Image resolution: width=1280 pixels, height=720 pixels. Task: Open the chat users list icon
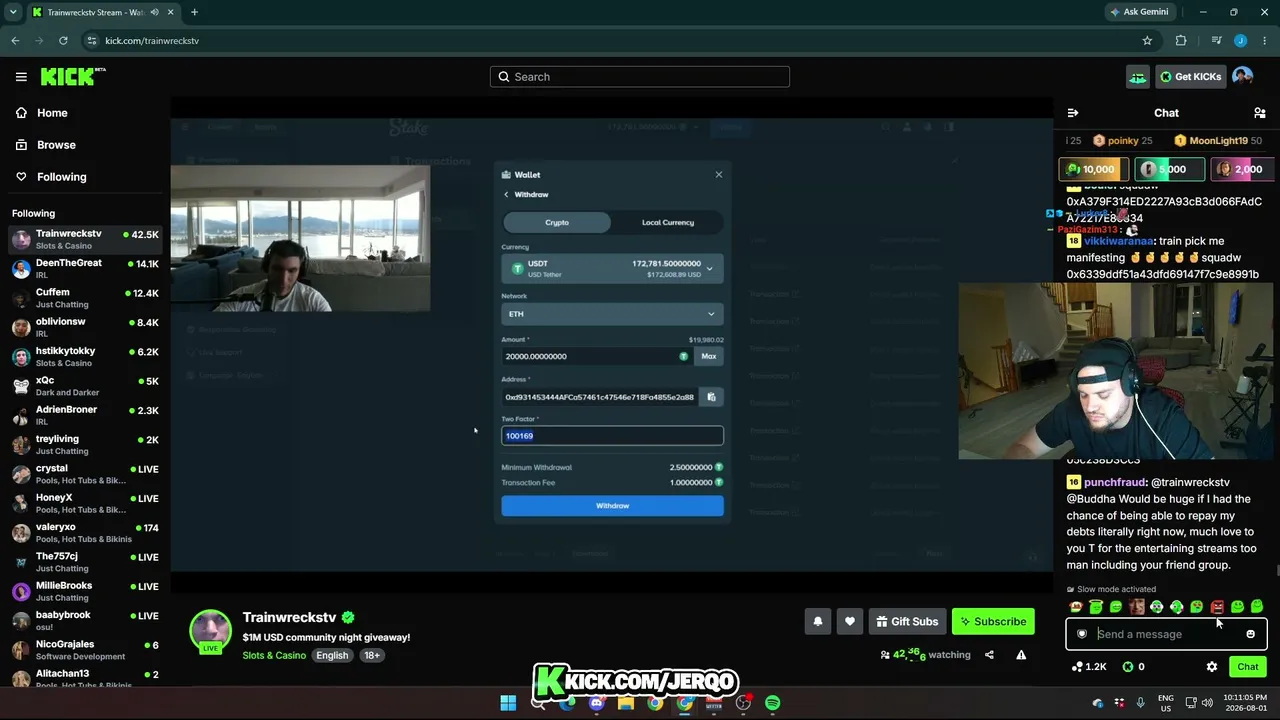(x=1260, y=113)
